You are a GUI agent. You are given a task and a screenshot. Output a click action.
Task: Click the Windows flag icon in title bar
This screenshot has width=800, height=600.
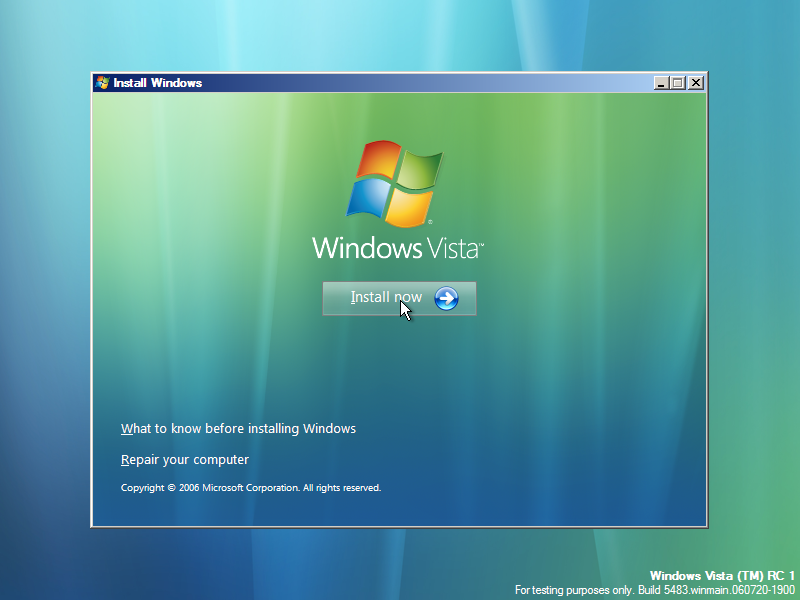(x=103, y=83)
